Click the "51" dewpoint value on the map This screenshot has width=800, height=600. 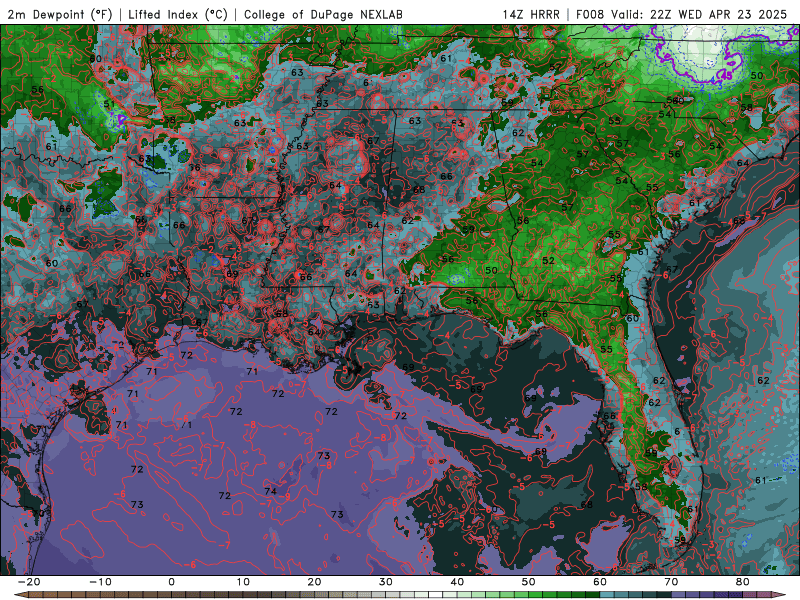point(109,104)
